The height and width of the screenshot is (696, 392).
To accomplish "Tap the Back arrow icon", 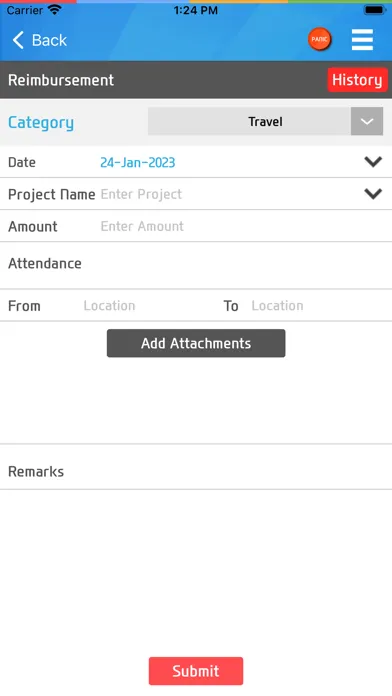I will (x=18, y=40).
